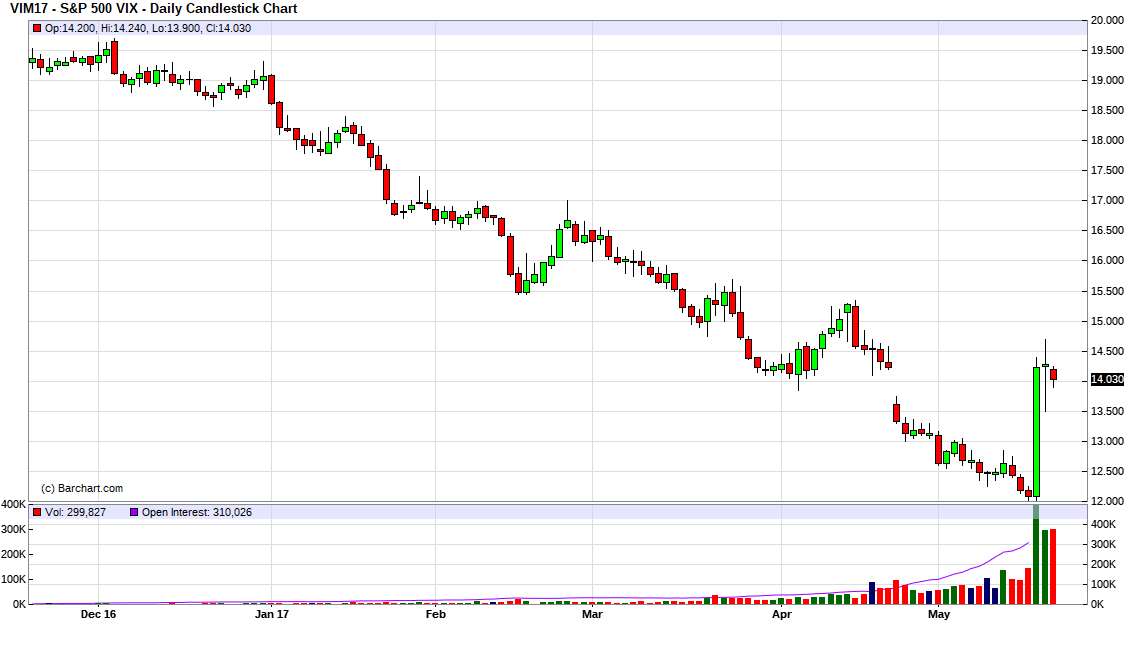1129x645 pixels.
Task: Click the right open interest axis 300K label
Action: pos(1103,545)
